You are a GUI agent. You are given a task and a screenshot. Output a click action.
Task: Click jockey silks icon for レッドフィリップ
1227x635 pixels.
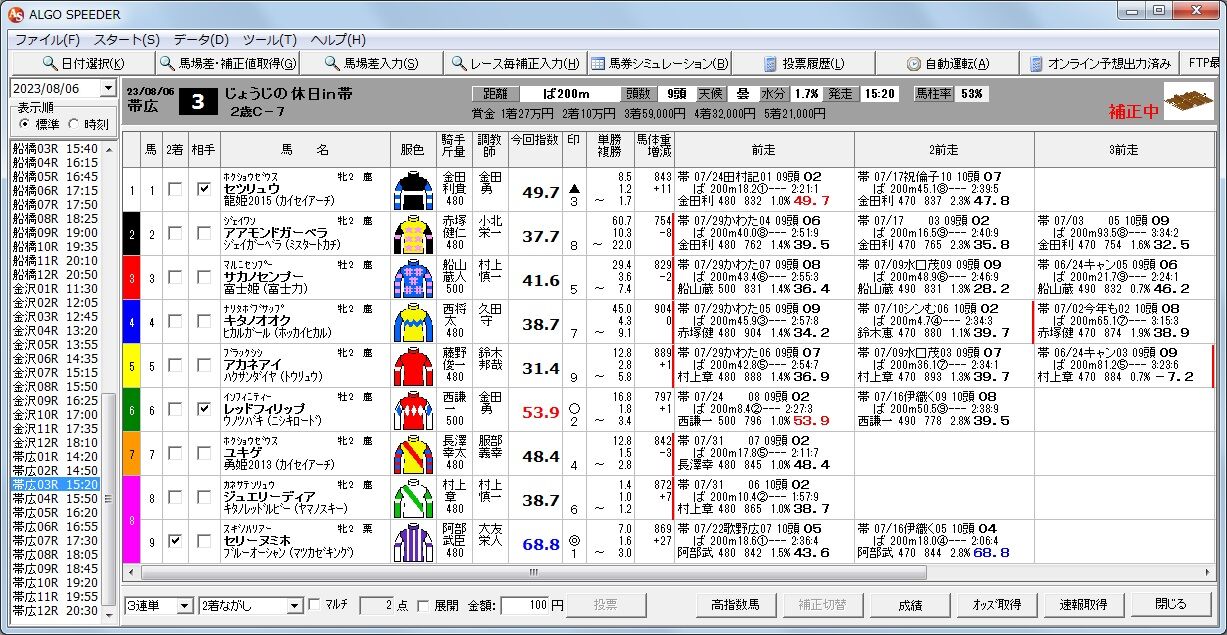[413, 410]
